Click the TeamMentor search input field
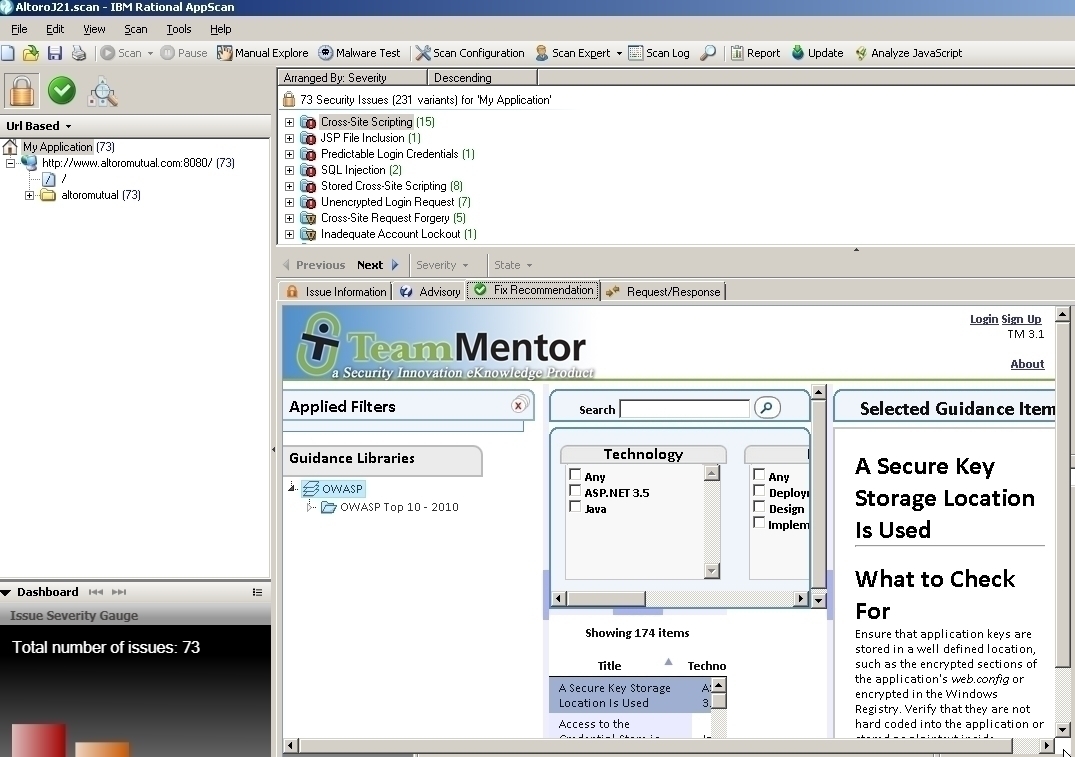1075x757 pixels. click(x=684, y=409)
